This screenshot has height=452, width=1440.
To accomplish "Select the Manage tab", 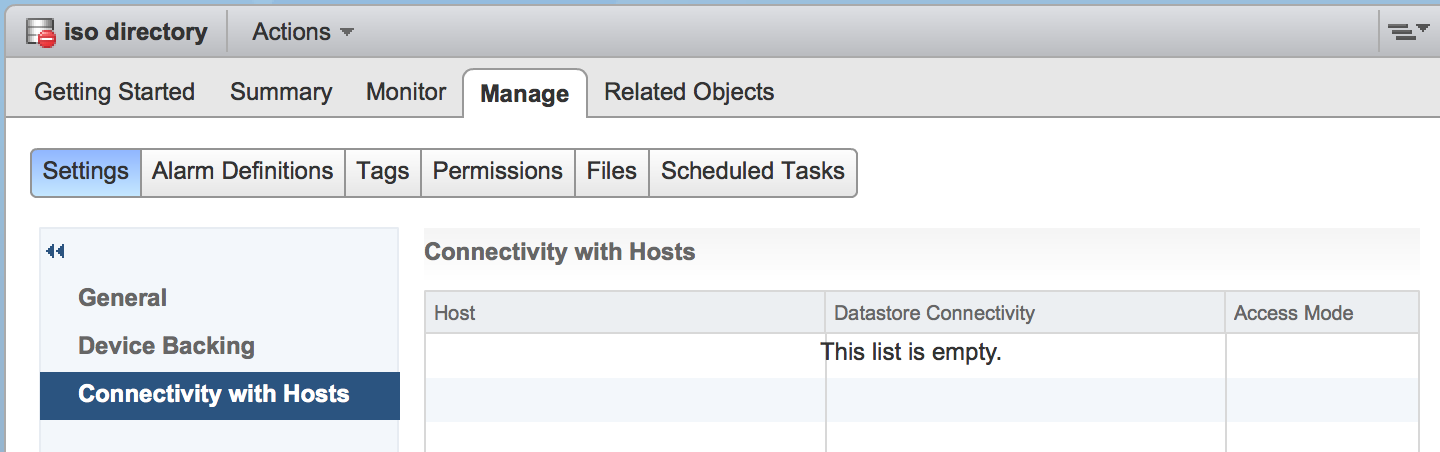I will click(524, 94).
